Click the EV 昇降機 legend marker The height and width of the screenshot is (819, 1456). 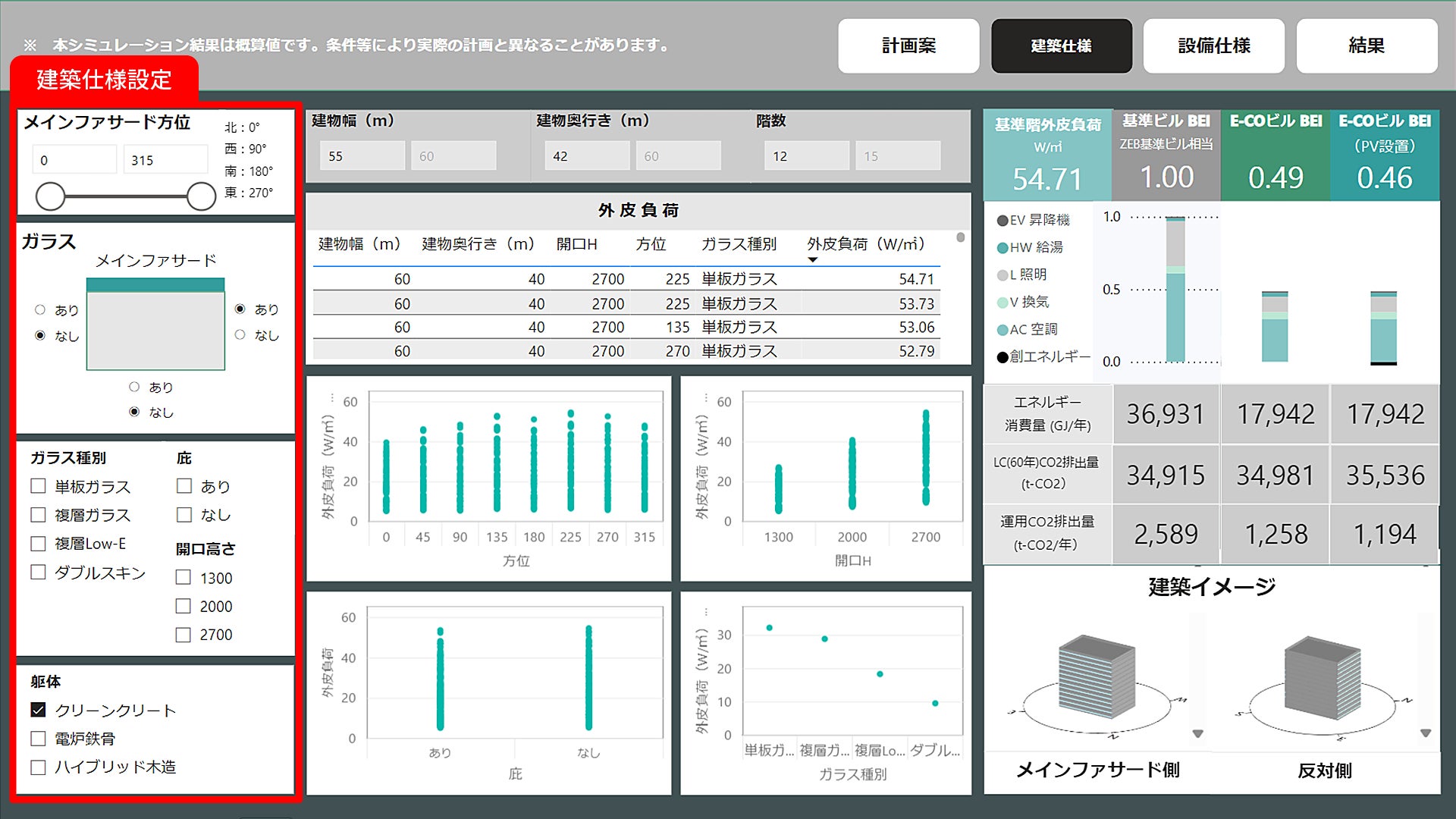click(1003, 221)
